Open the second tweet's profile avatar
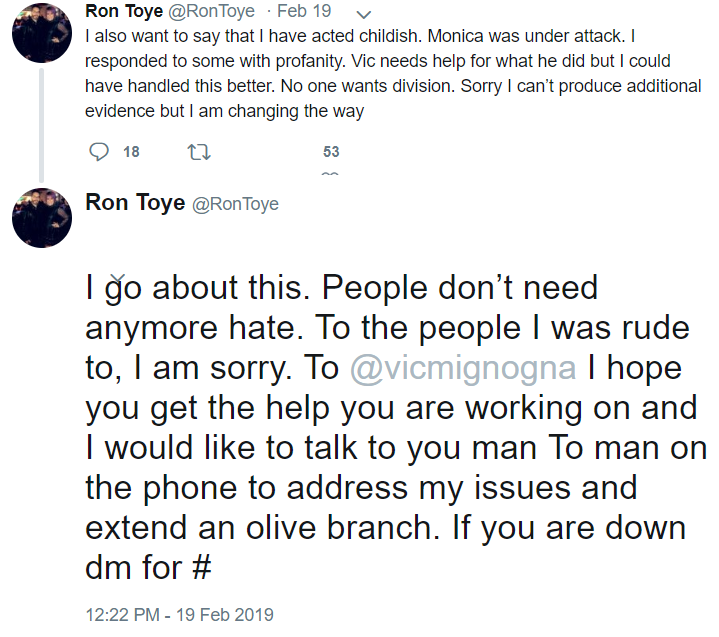Image resolution: width=719 pixels, height=637 pixels. pyautogui.click(x=42, y=218)
